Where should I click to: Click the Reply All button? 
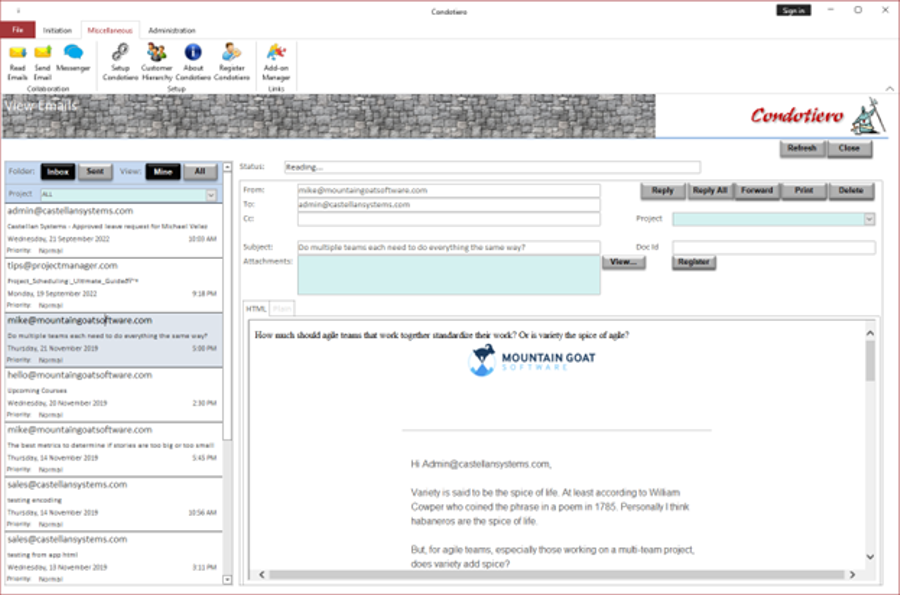pos(710,191)
